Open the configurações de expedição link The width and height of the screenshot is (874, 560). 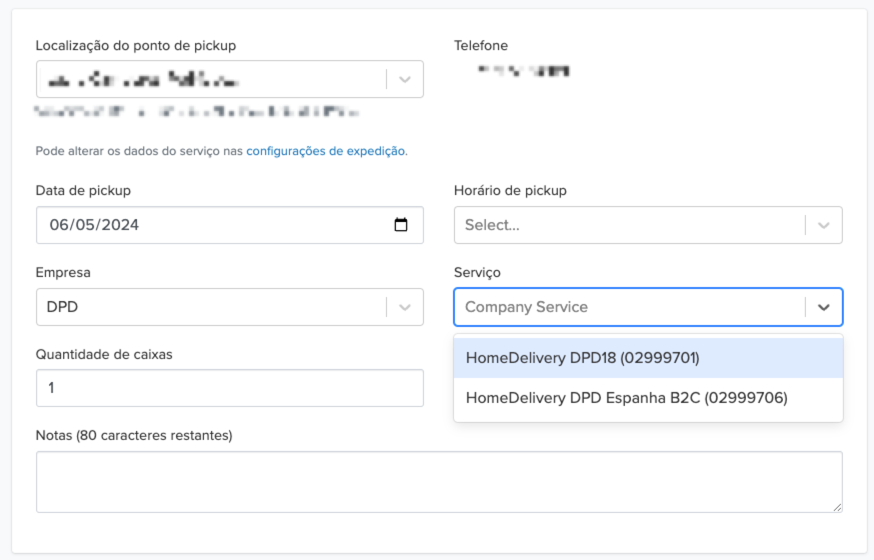[326, 151]
